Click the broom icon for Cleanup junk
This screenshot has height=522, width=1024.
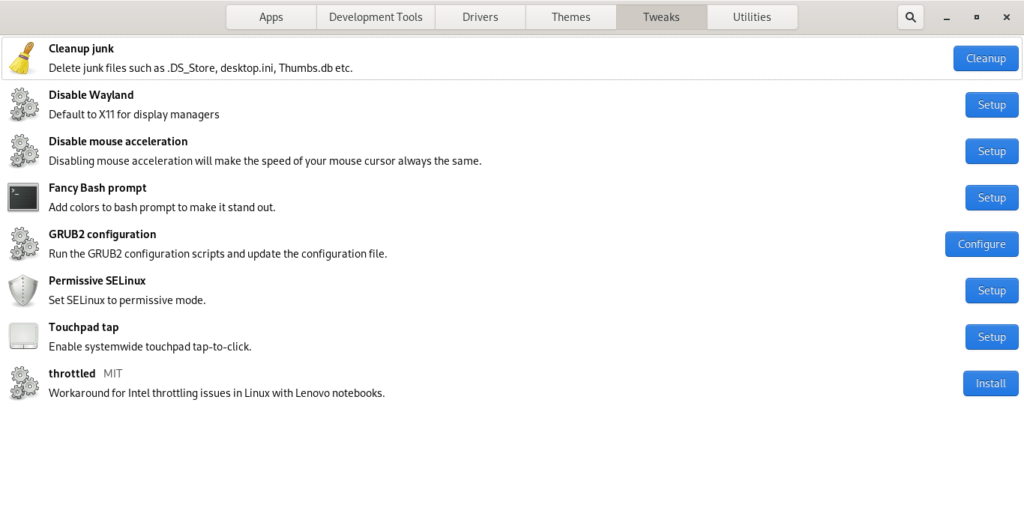pos(23,58)
